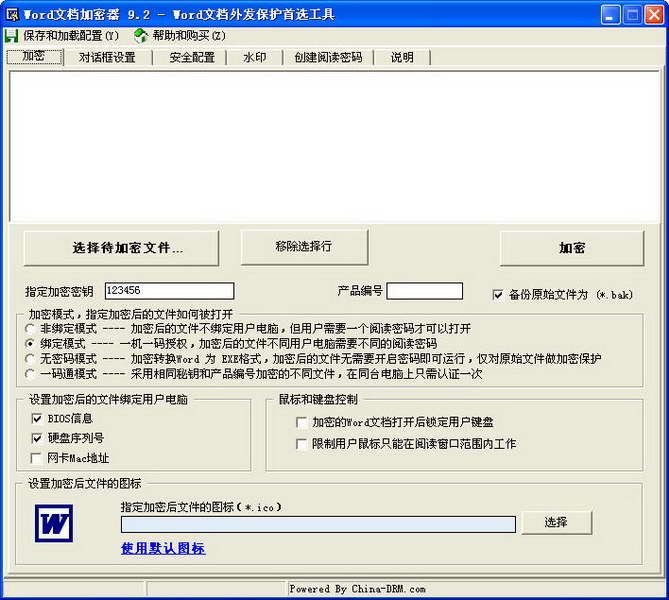Viewport: 669px width, 600px height.
Task: Open 保存和加载配置 menu
Action: 71,35
